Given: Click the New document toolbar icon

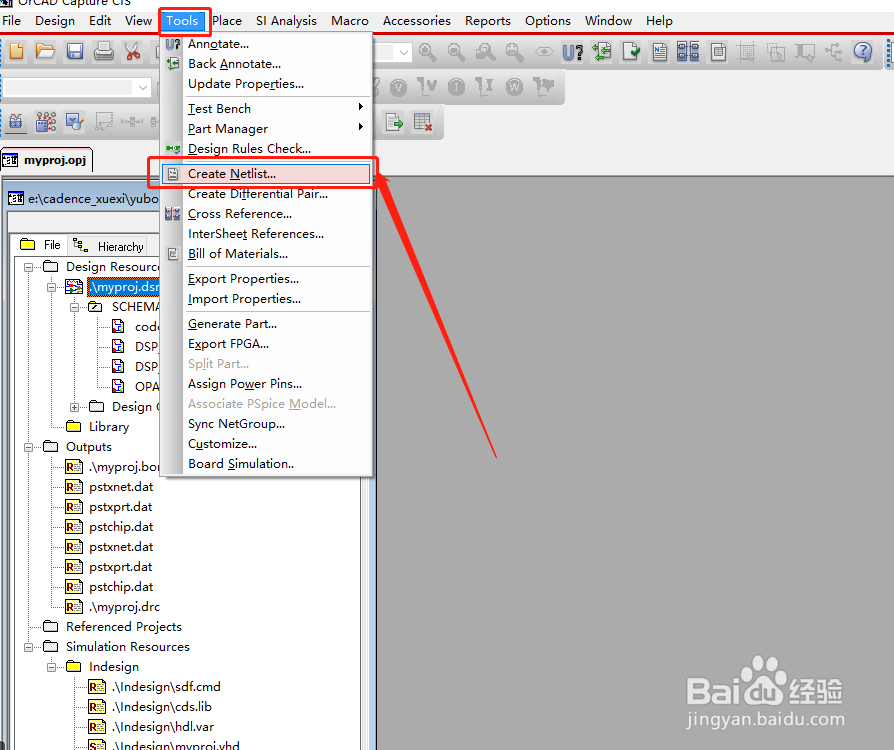Looking at the screenshot, I should pyautogui.click(x=17, y=52).
